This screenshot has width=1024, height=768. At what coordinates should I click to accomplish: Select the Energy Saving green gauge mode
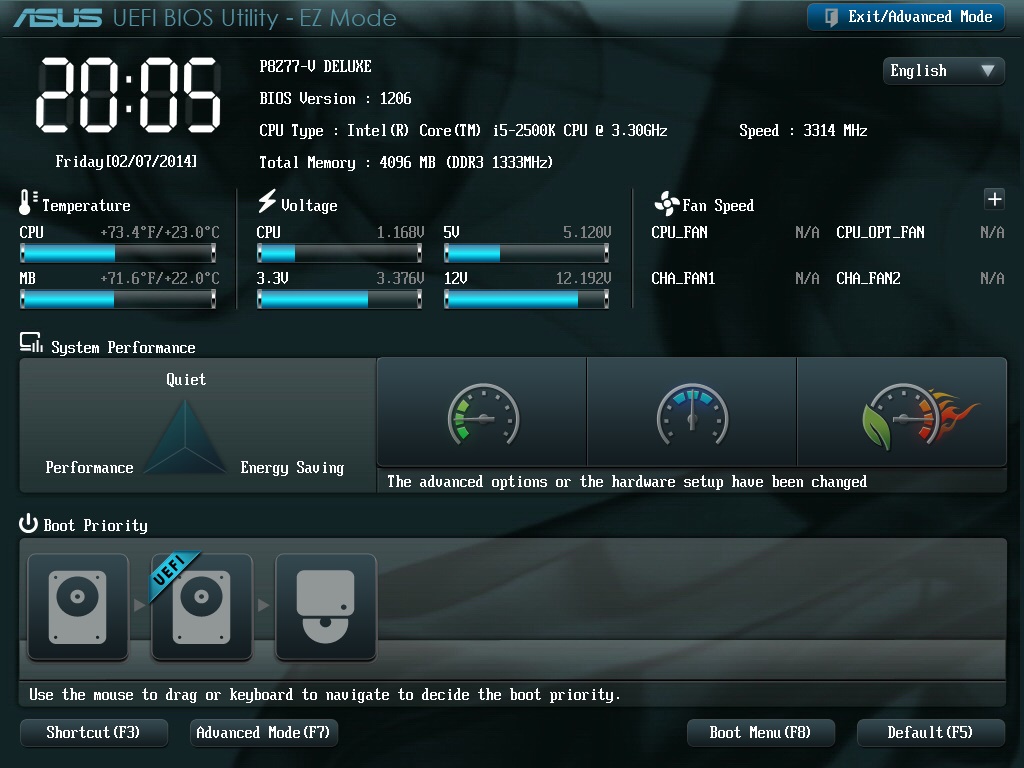click(x=483, y=413)
